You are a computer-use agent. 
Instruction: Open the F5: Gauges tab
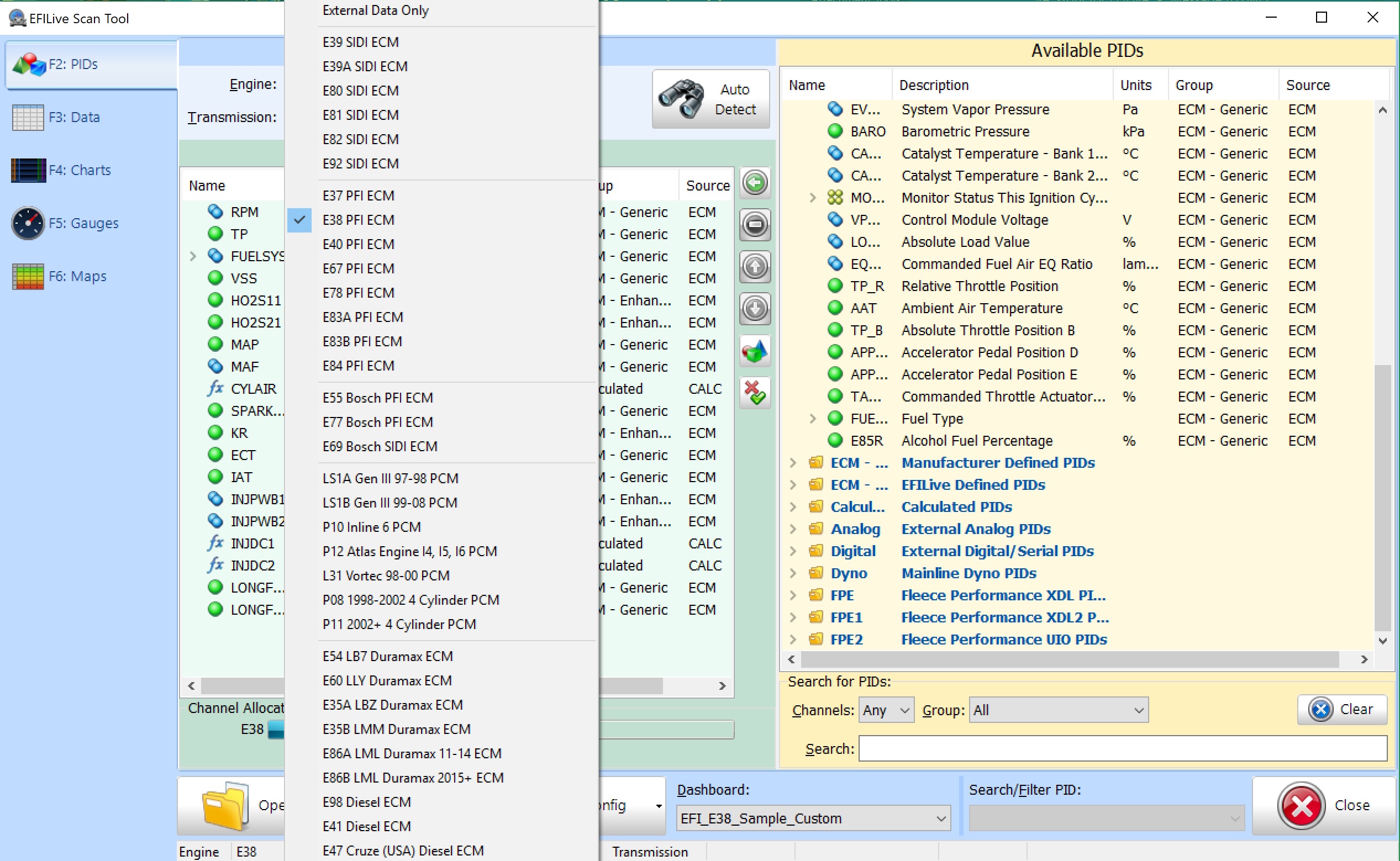point(91,223)
